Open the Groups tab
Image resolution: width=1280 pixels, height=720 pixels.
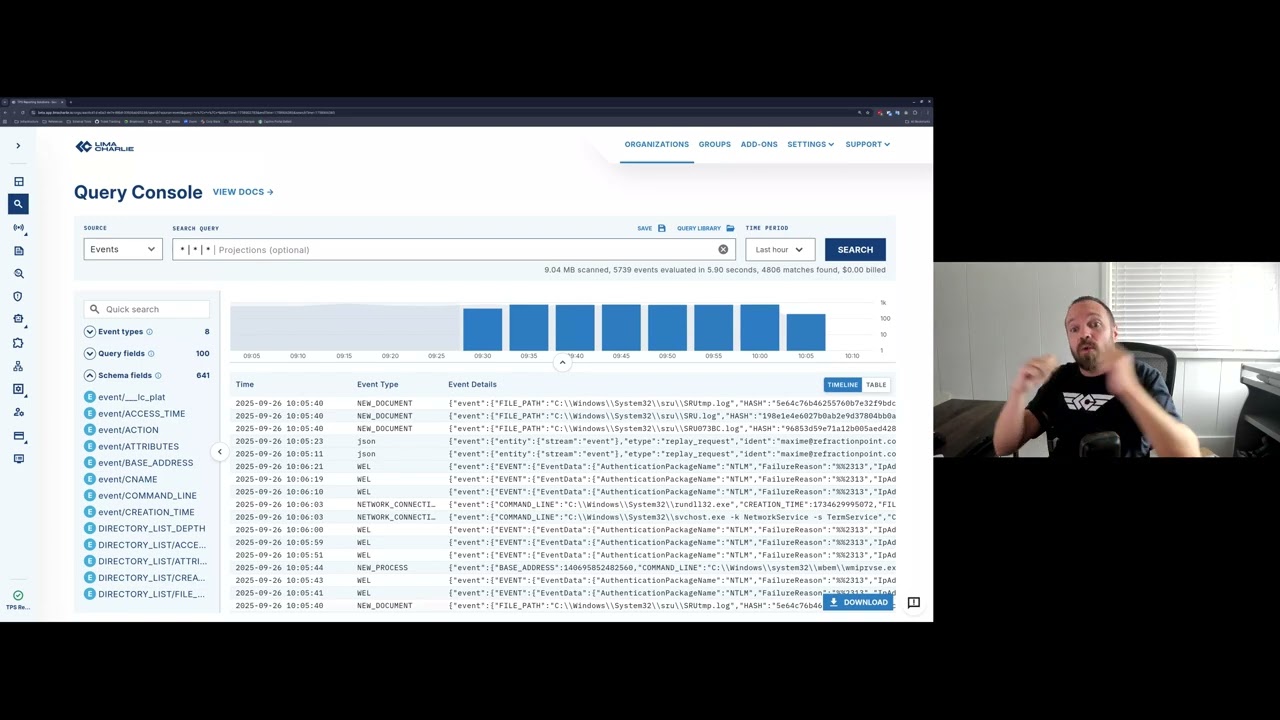(x=714, y=144)
